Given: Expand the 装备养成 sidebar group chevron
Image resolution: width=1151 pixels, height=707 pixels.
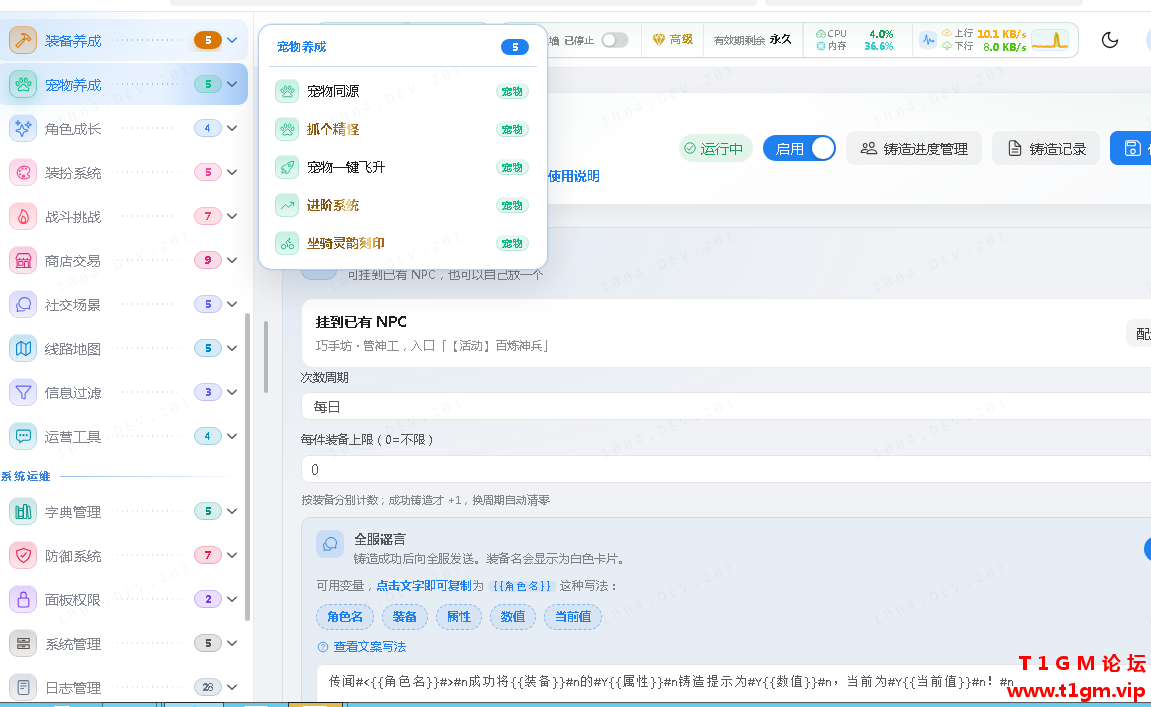Looking at the screenshot, I should (x=232, y=40).
